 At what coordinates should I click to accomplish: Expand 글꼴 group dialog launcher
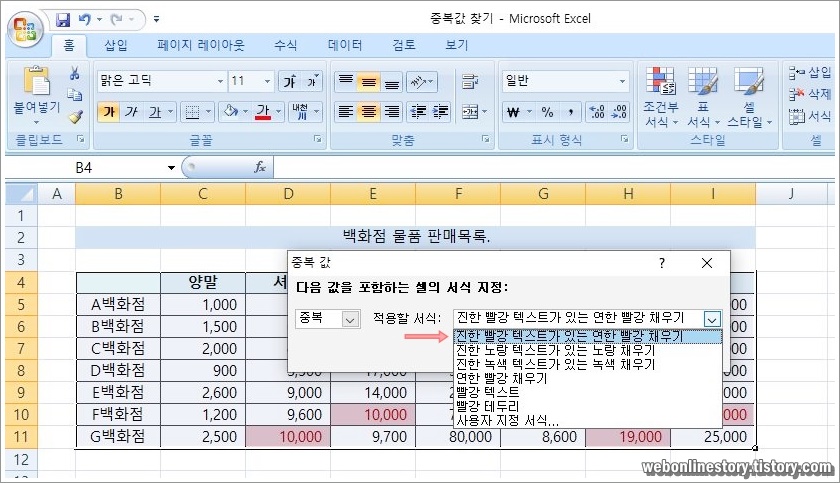(318, 139)
